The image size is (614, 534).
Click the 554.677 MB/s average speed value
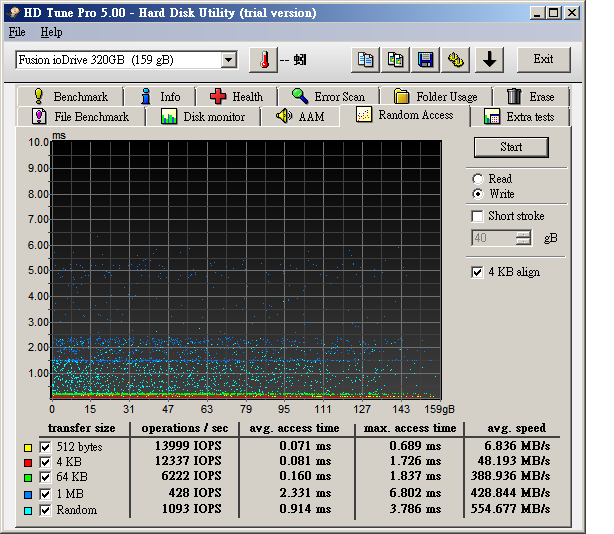(x=510, y=509)
